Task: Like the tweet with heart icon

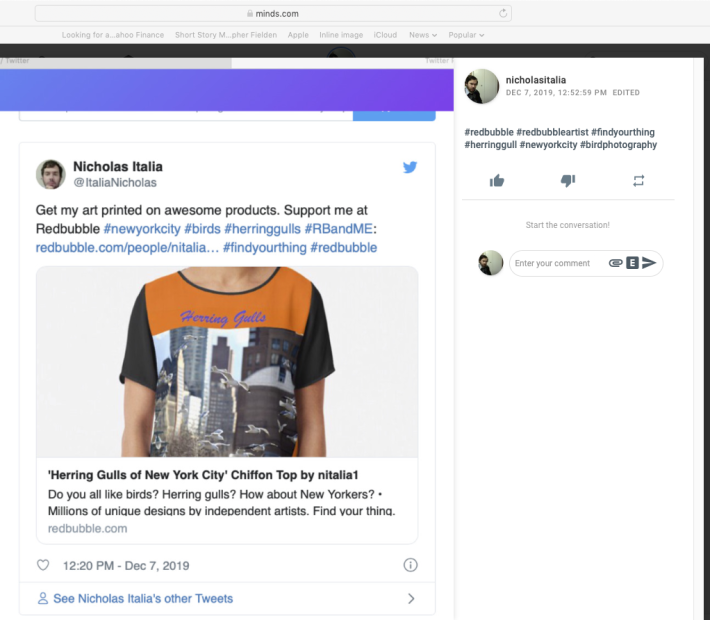Action: click(43, 565)
